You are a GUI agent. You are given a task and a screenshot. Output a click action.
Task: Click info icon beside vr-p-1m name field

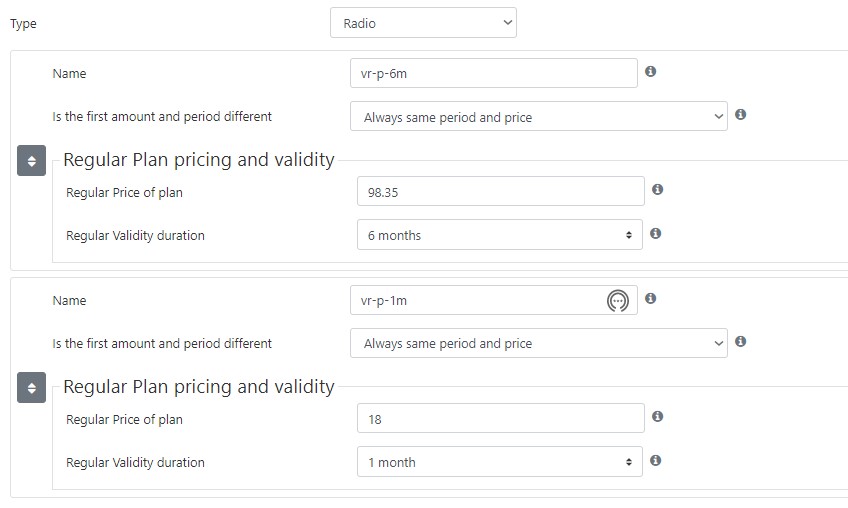pyautogui.click(x=651, y=298)
